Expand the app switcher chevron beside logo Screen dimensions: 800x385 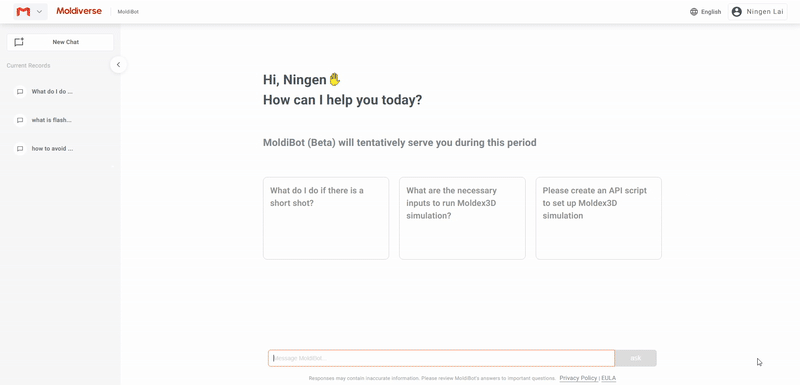pos(39,12)
